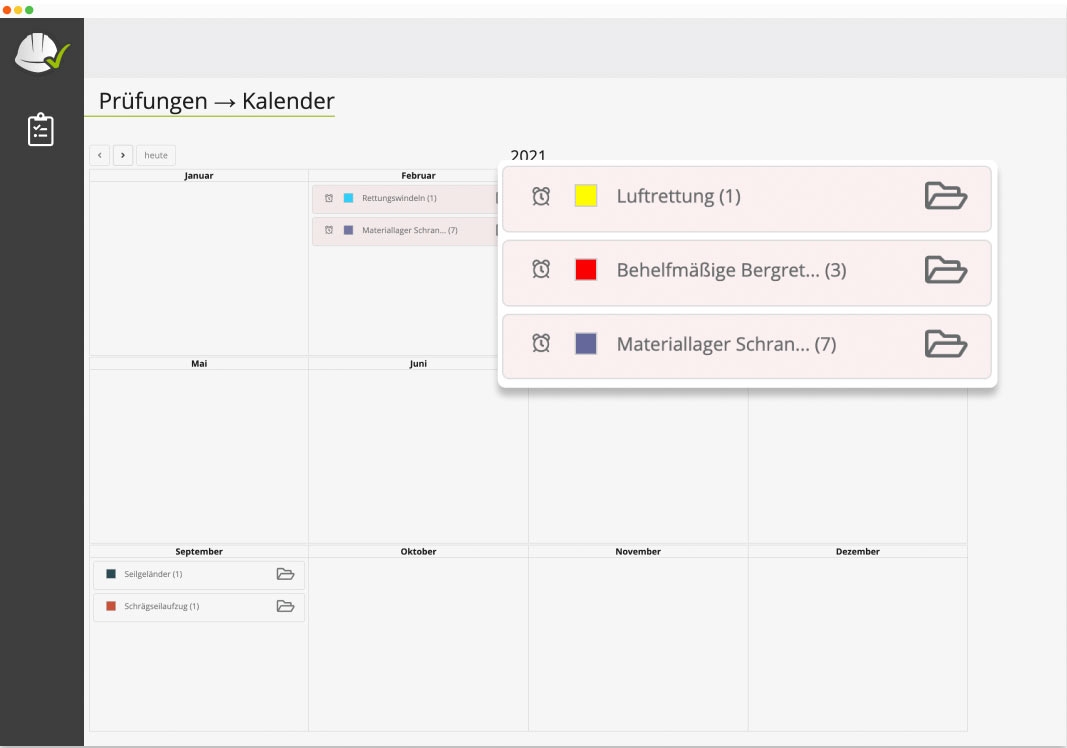Open folder for Materiallager popup entry

pos(945,344)
